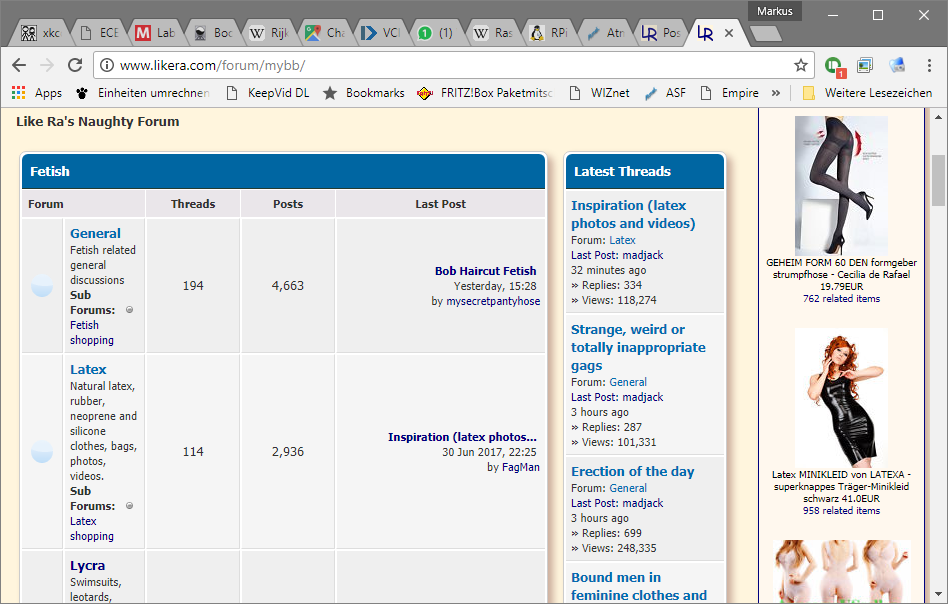Open the Bob Haircut Fetish last post
The height and width of the screenshot is (604, 948).
tap(485, 271)
